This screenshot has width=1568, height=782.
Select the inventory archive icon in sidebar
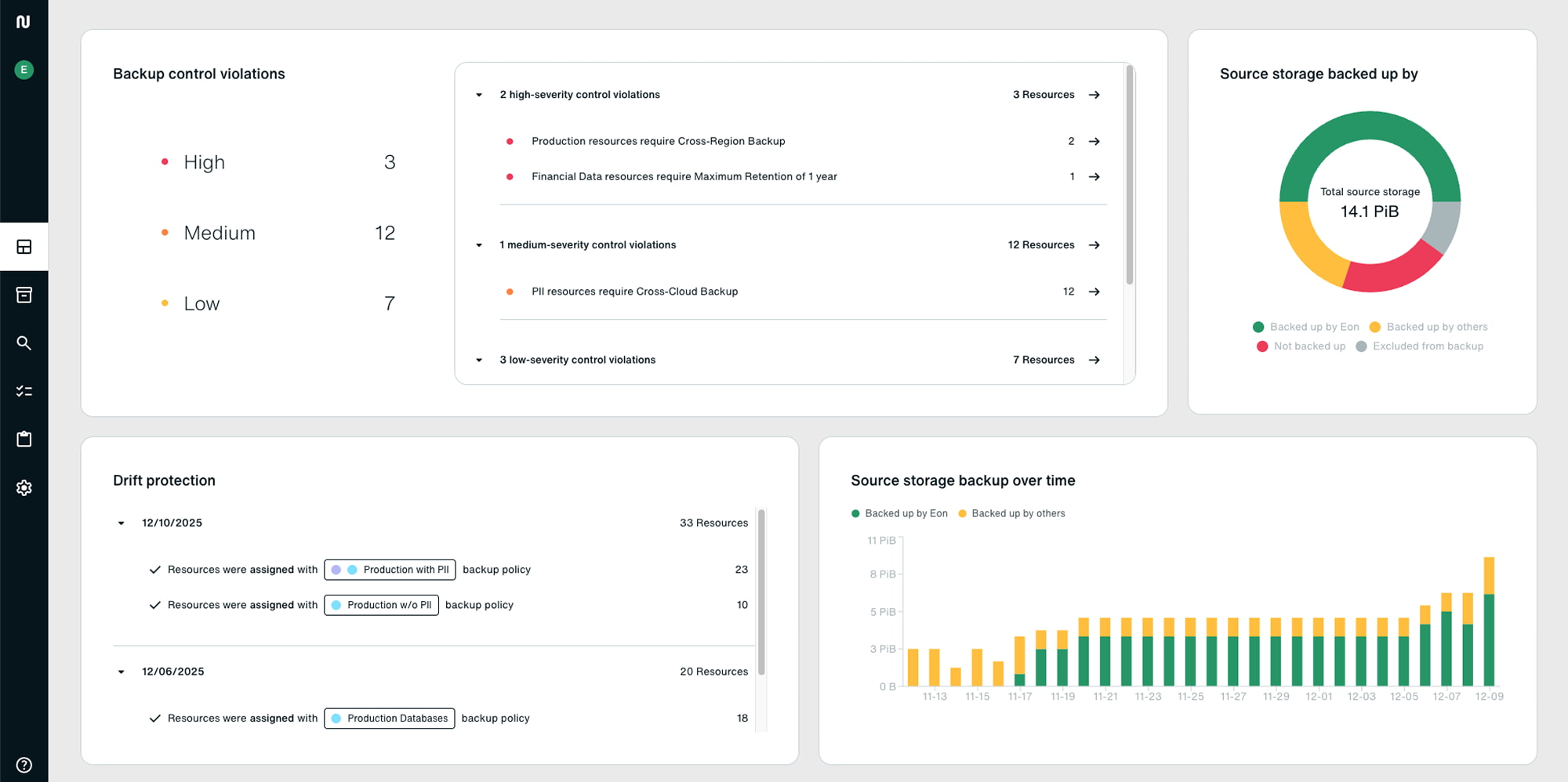[x=24, y=295]
